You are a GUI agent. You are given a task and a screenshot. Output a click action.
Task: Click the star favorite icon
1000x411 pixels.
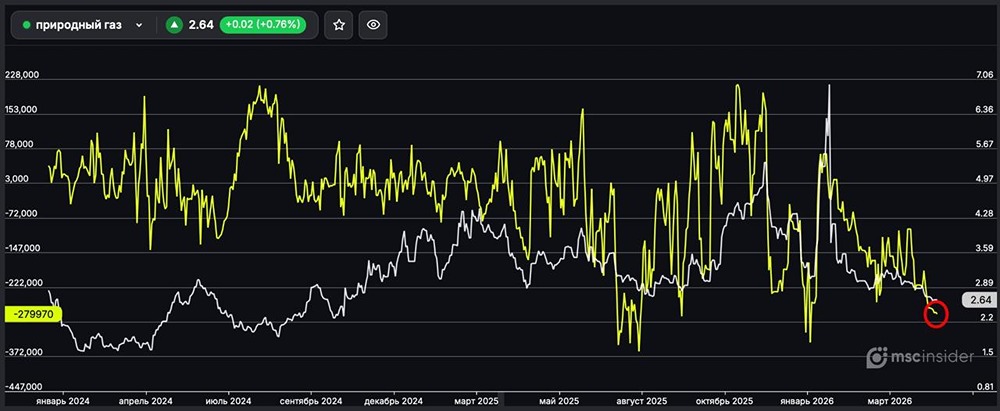[339, 25]
